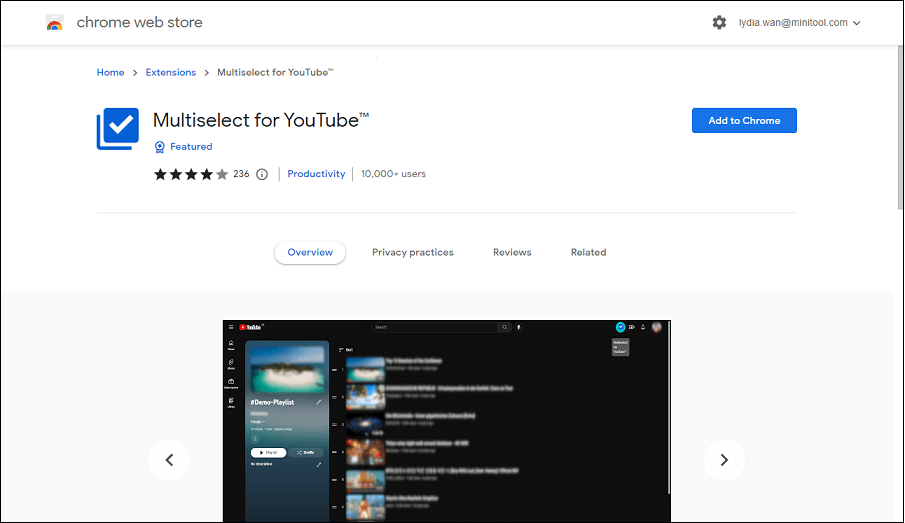Click the Multiselect for YouTube checkbox logo

tap(118, 128)
